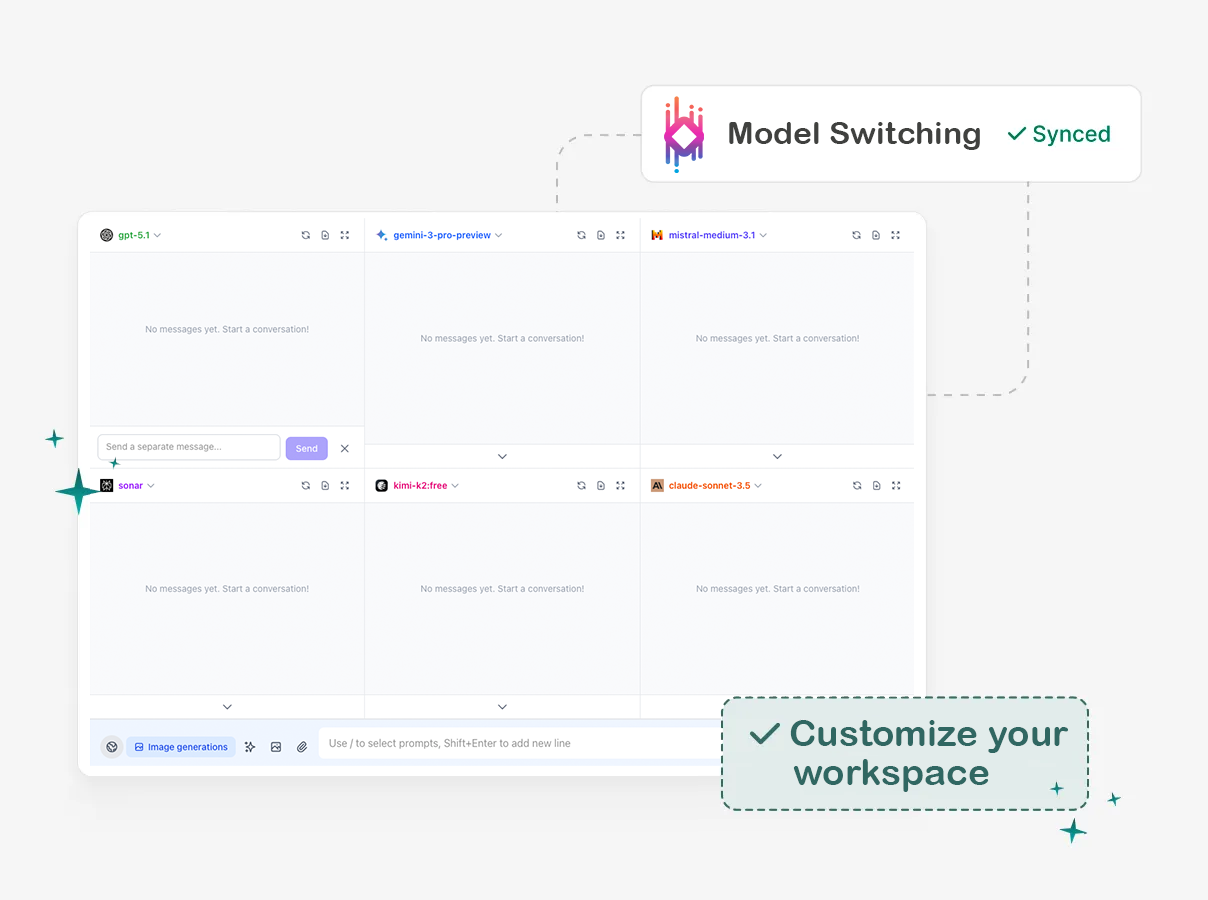Copy the claude-sonnet-3.5 conversation
This screenshot has width=1208, height=900.
(x=876, y=485)
